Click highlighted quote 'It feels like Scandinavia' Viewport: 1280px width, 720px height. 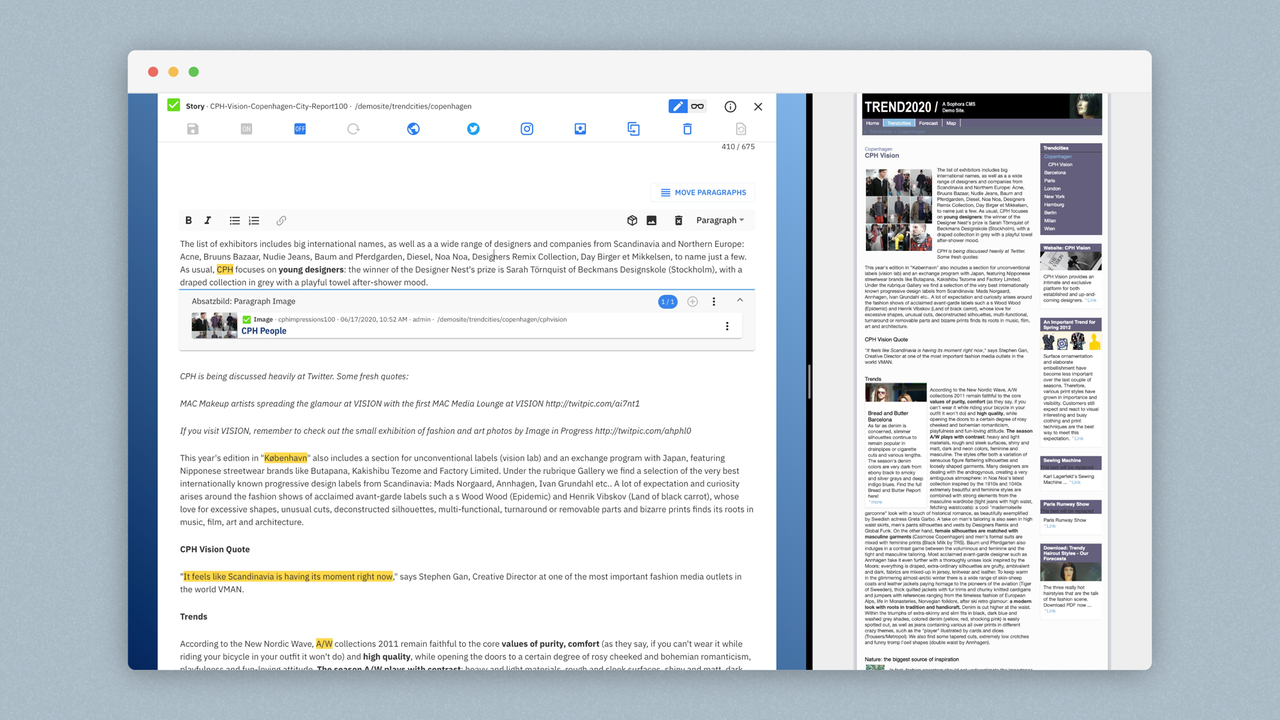[x=288, y=576]
